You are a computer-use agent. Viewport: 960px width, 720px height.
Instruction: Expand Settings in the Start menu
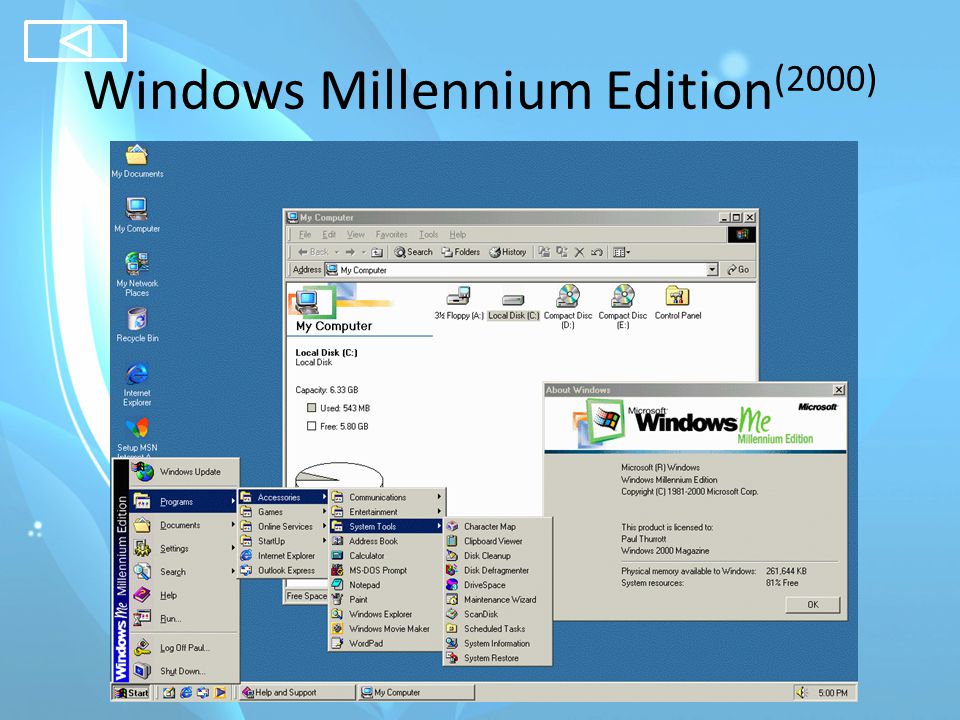click(184, 548)
